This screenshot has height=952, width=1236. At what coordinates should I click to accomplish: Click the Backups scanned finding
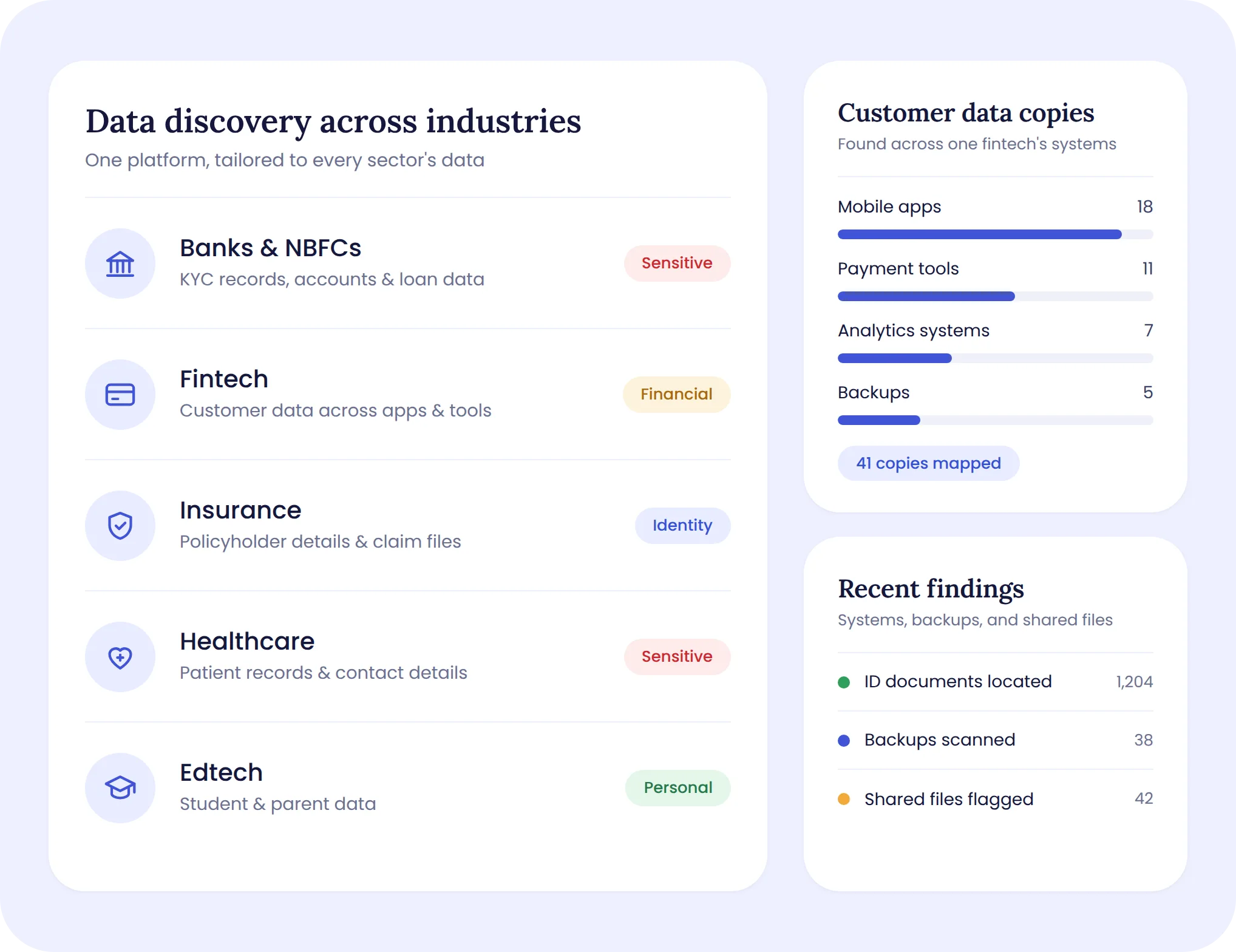[995, 740]
